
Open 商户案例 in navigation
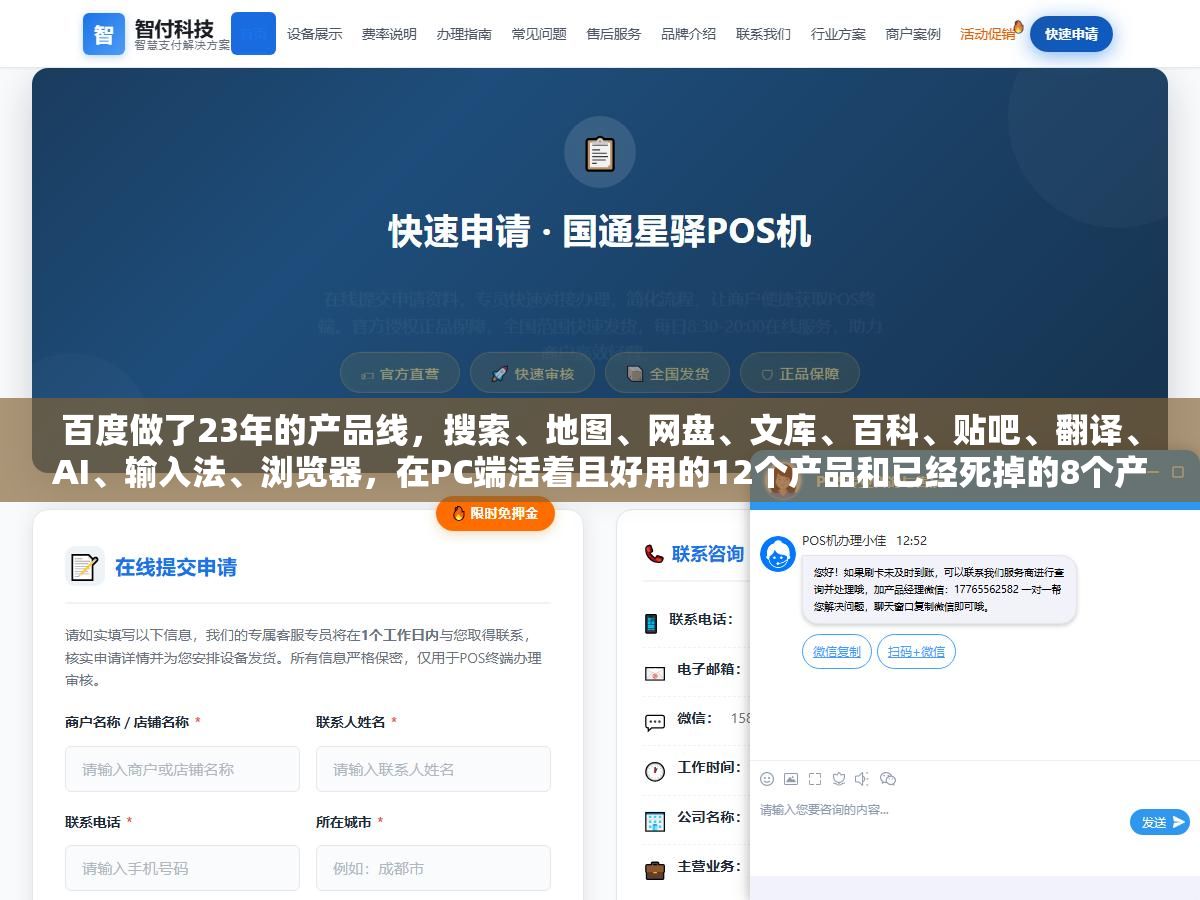click(913, 34)
